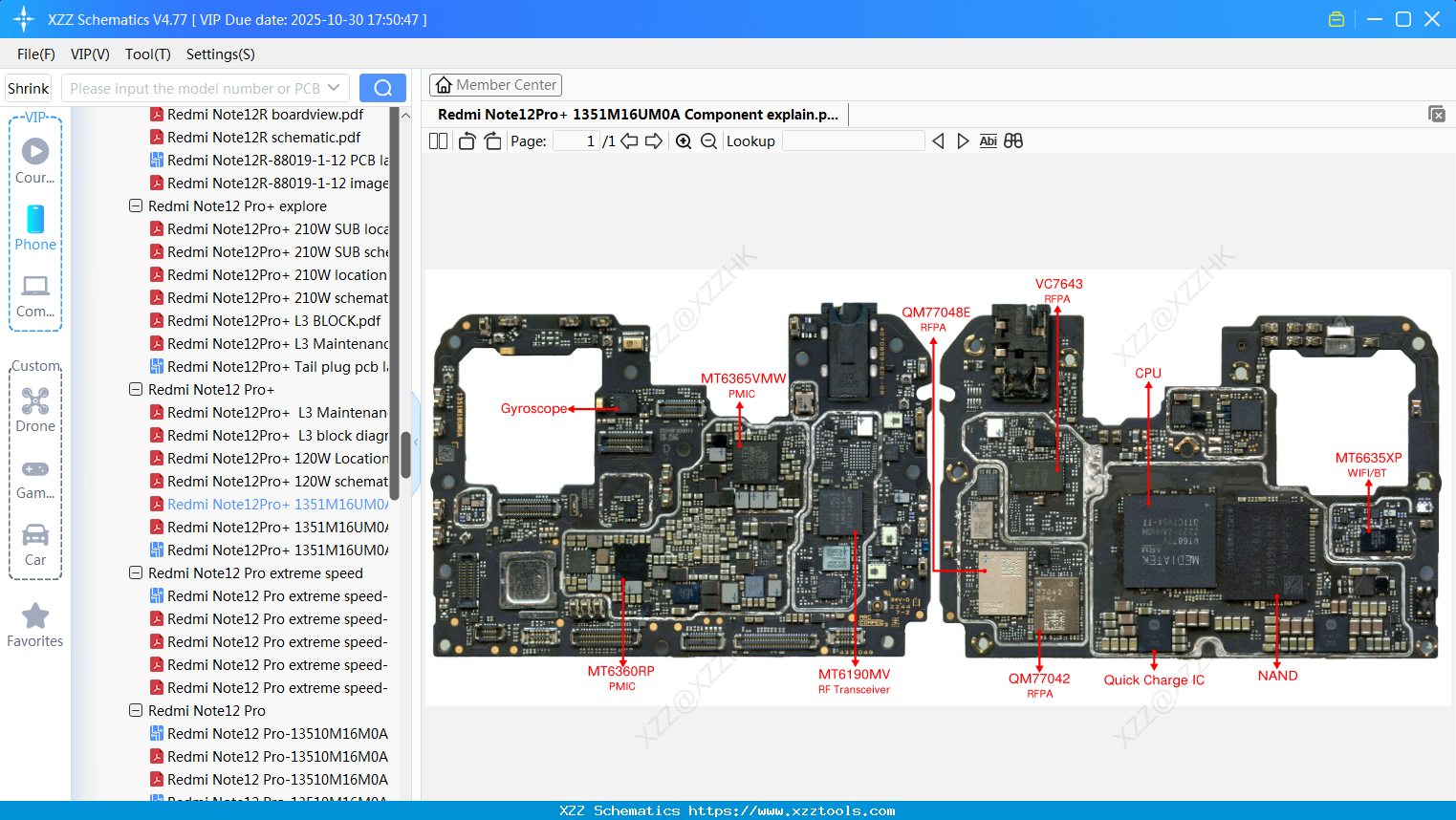This screenshot has height=820, width=1456.
Task: Open Redmi Note12Pro+ L3 block diagram file
Action: pyautogui.click(x=269, y=435)
